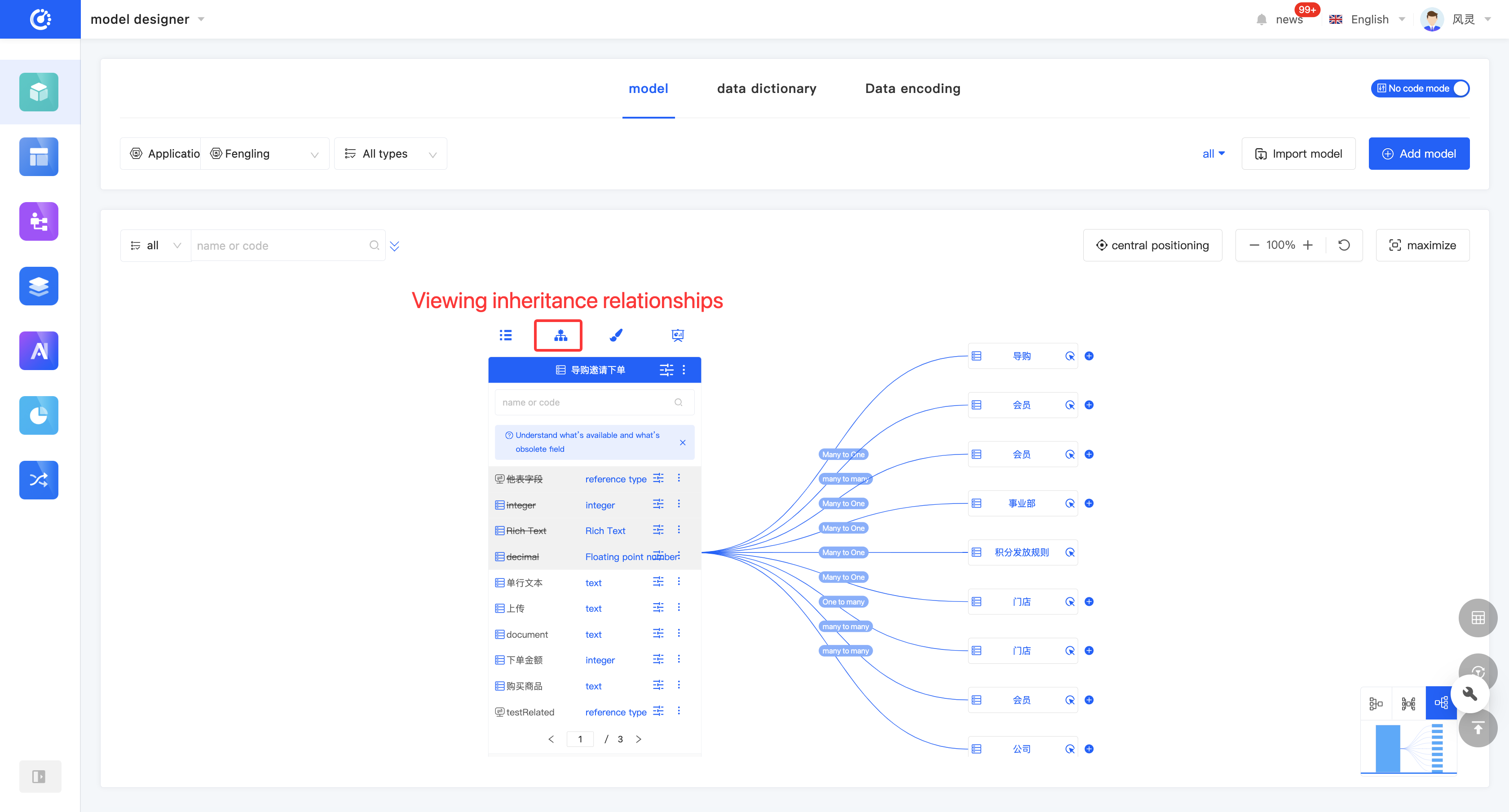This screenshot has height=812, width=1509.
Task: Select the tree layout icon in minimap toolbar
Action: (x=1440, y=702)
